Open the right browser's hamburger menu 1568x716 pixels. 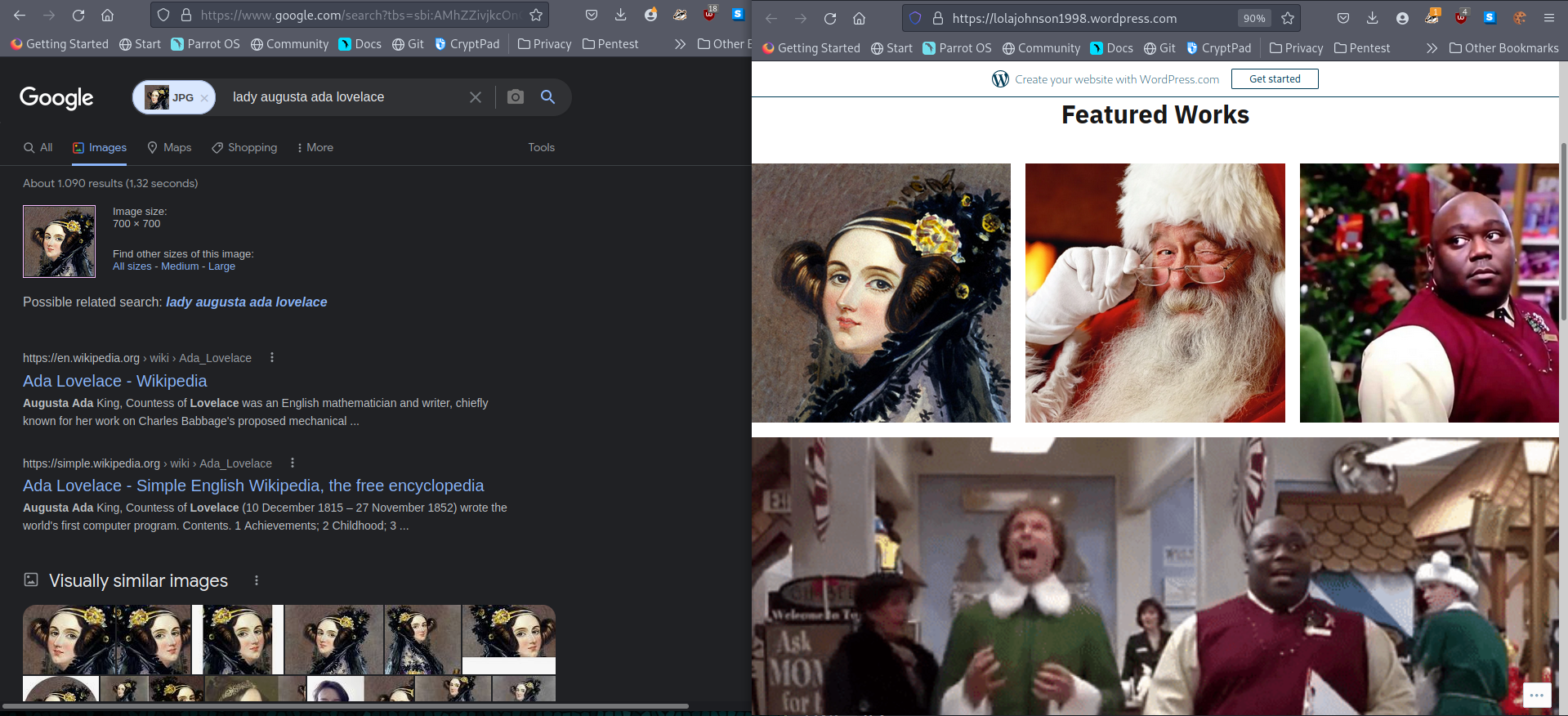click(x=1548, y=18)
